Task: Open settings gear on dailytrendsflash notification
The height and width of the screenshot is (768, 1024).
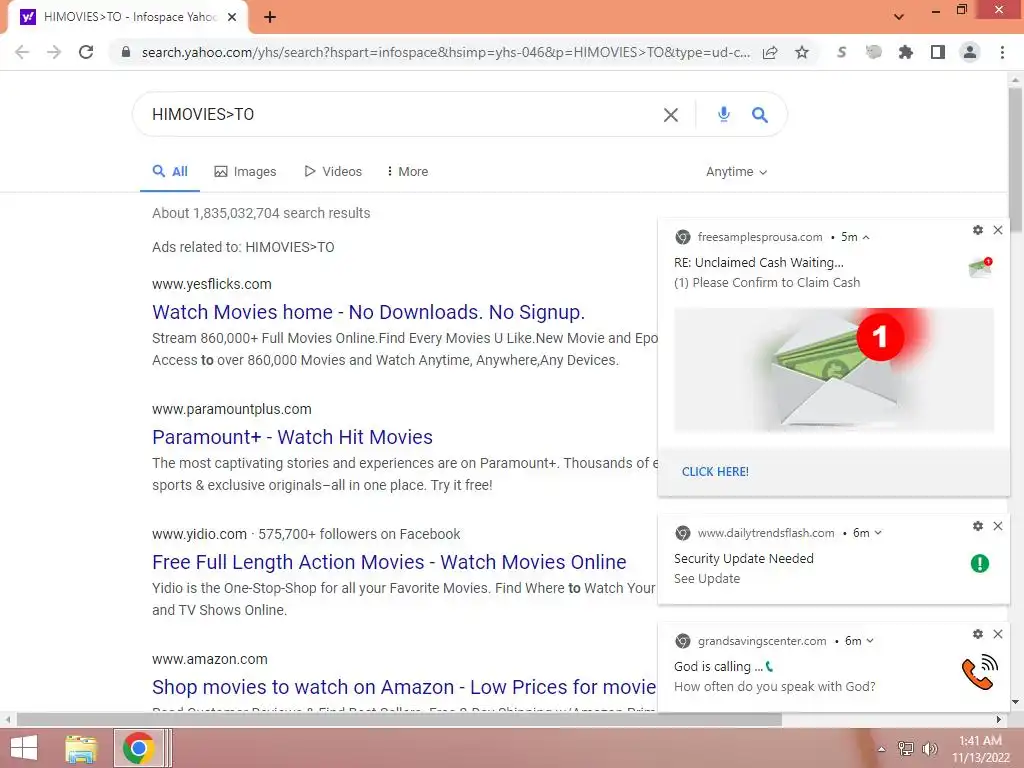Action: [978, 526]
